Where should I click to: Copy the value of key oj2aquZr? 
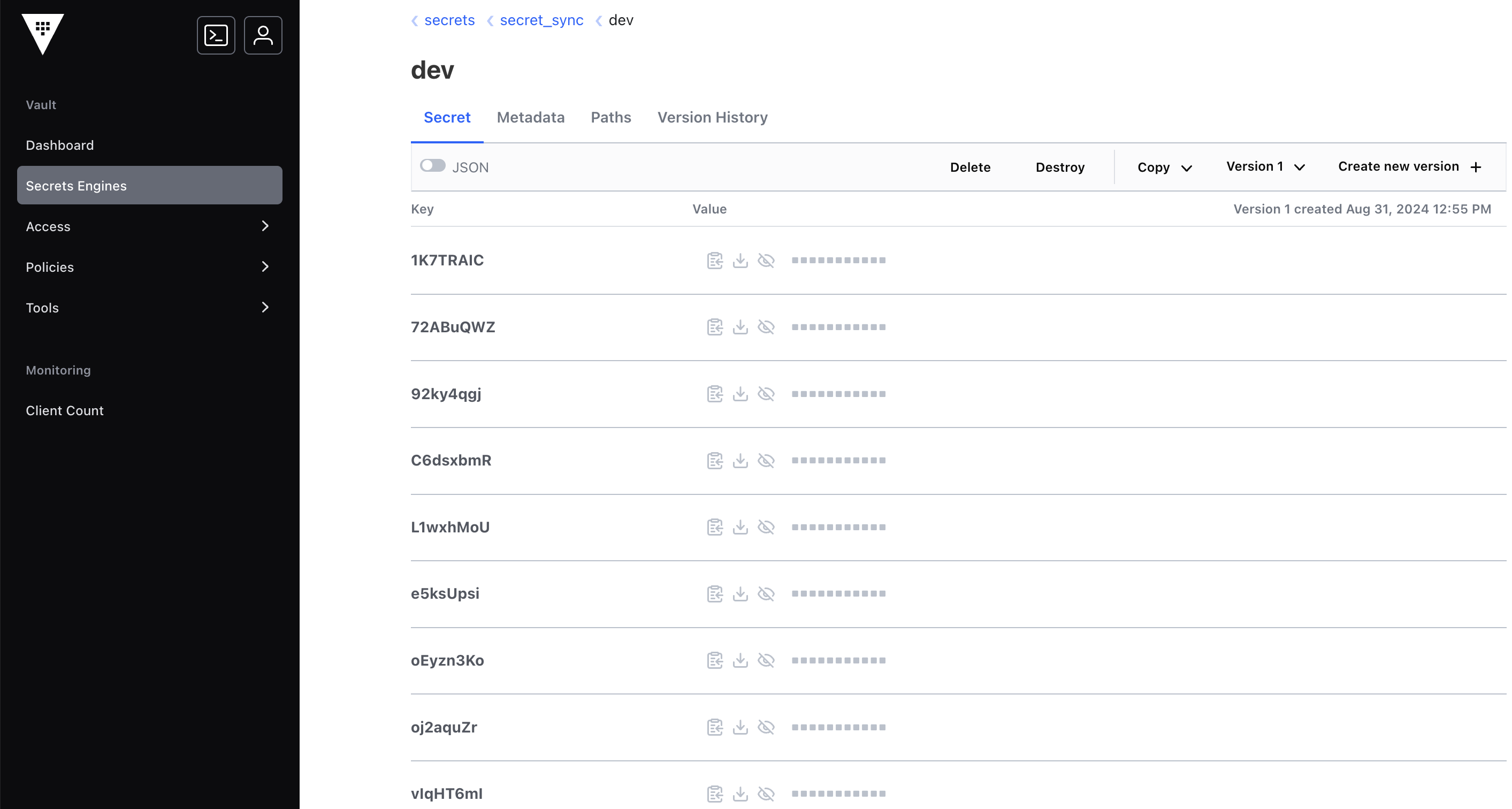pyautogui.click(x=714, y=727)
